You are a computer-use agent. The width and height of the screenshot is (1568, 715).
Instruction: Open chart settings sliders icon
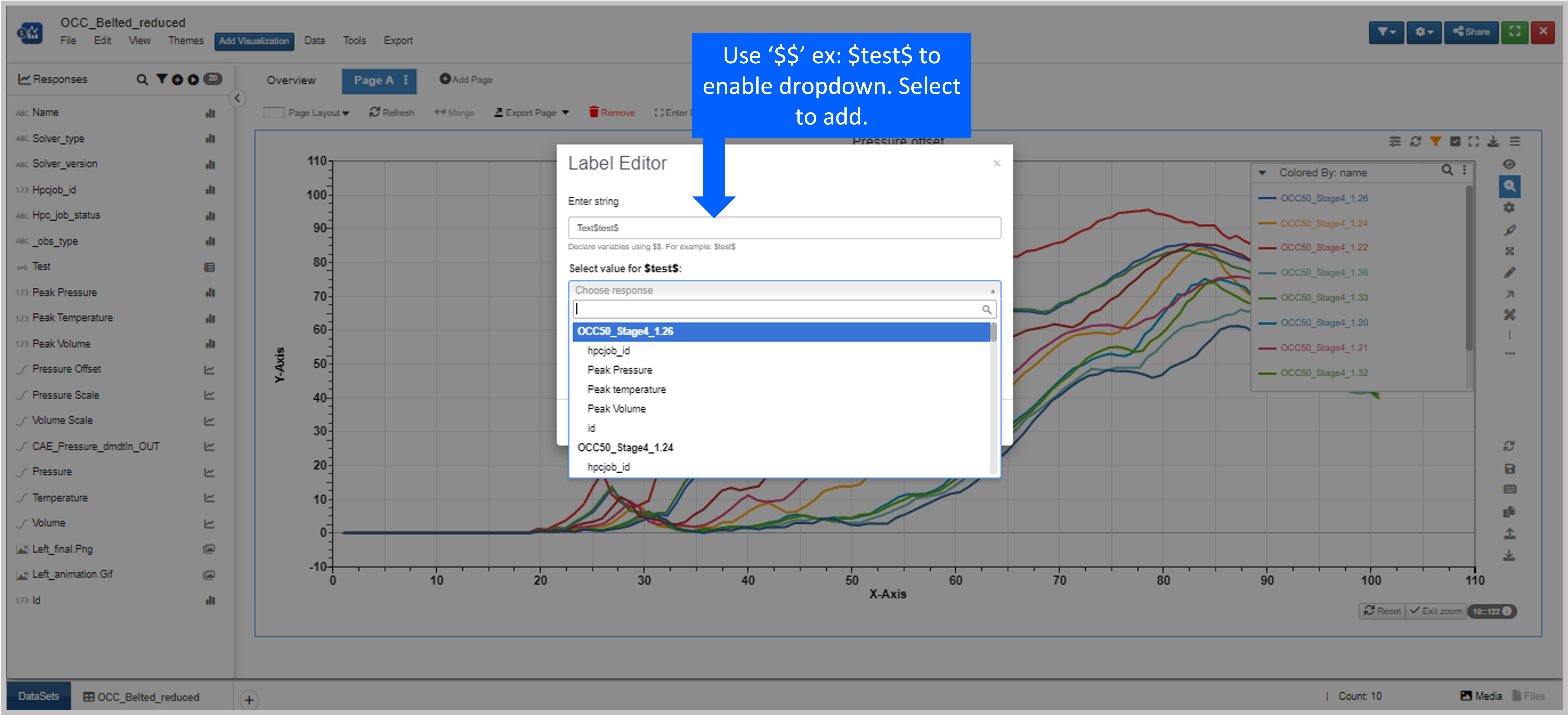(1395, 142)
